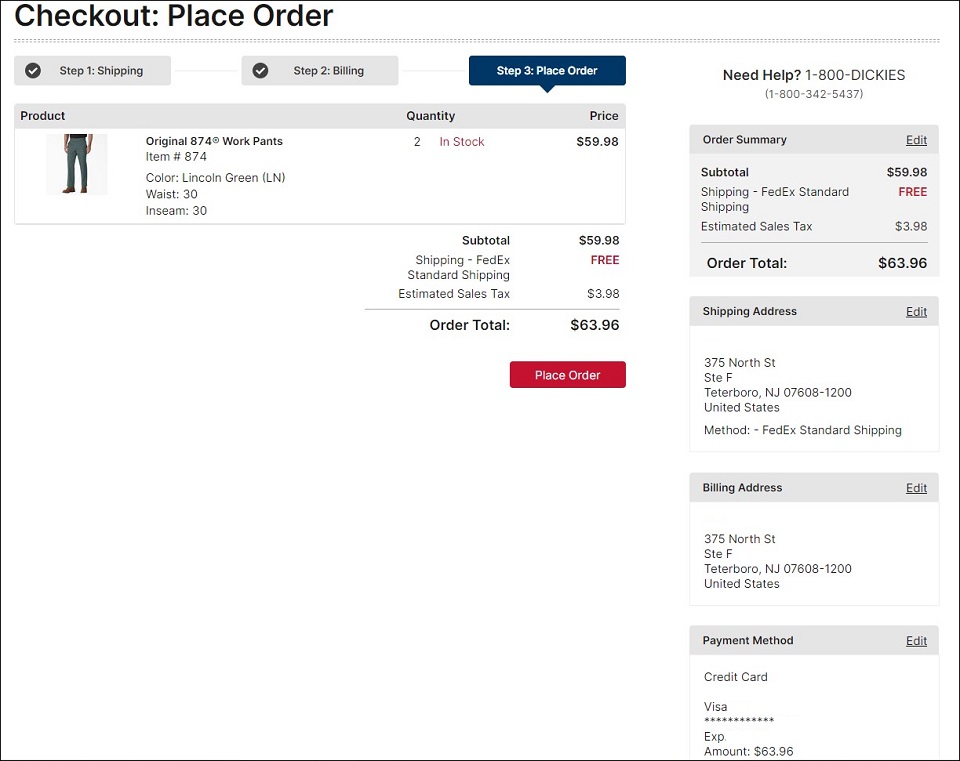The image size is (960, 761).
Task: Click the Price column header
Action: point(604,116)
